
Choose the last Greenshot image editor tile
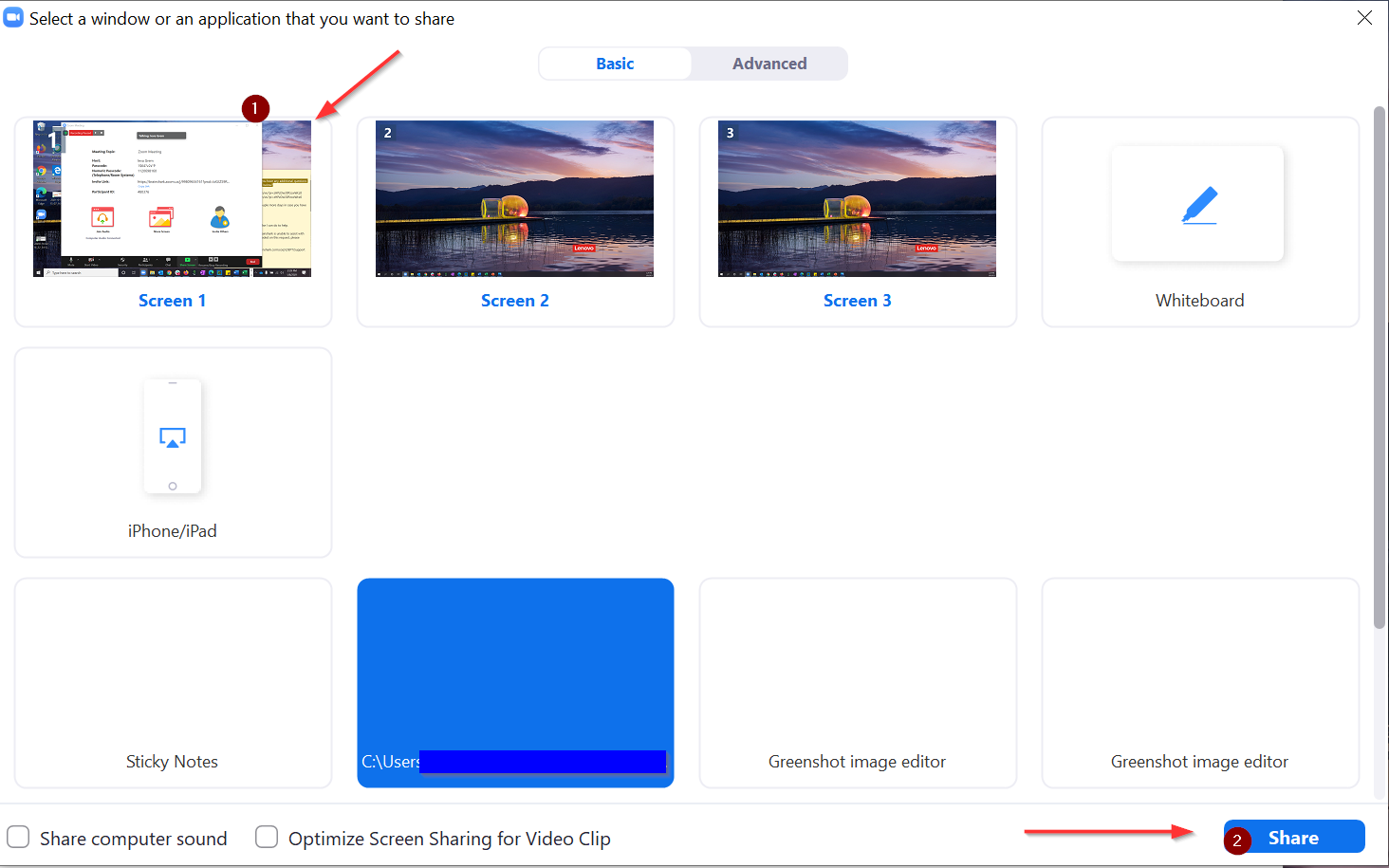1199,683
